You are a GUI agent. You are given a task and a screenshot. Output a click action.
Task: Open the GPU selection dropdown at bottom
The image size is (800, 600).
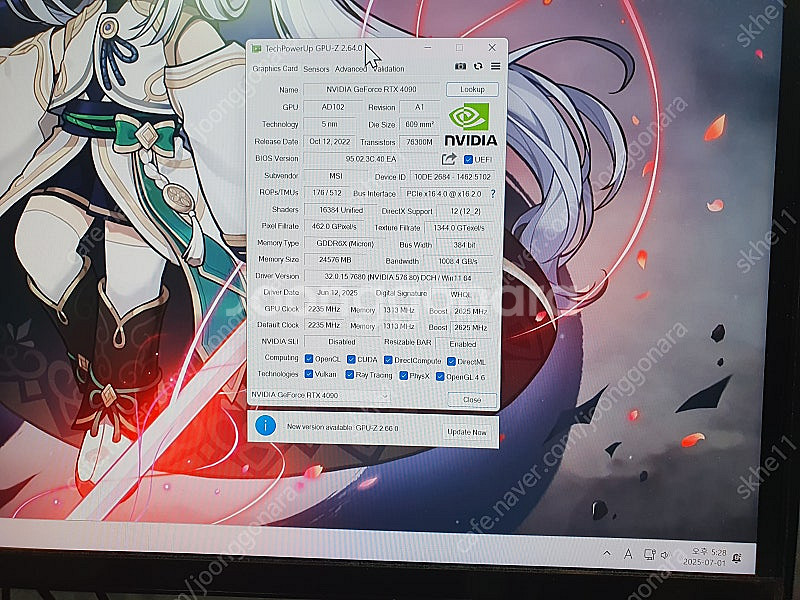click(320, 395)
